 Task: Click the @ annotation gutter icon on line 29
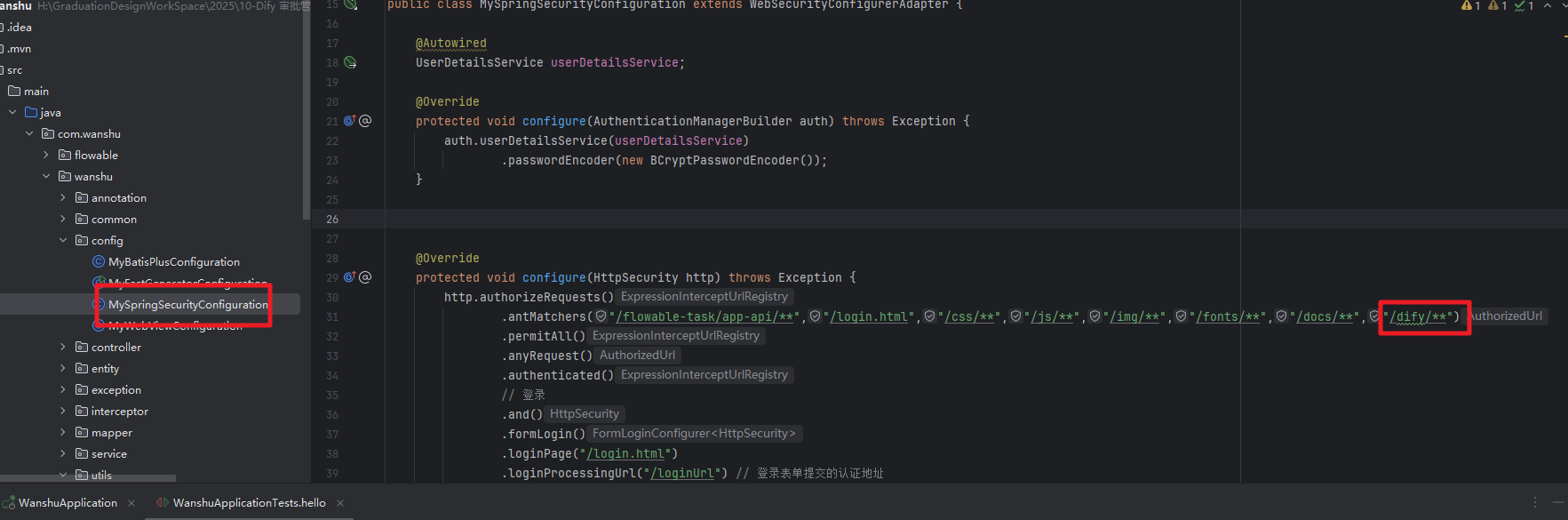365,277
